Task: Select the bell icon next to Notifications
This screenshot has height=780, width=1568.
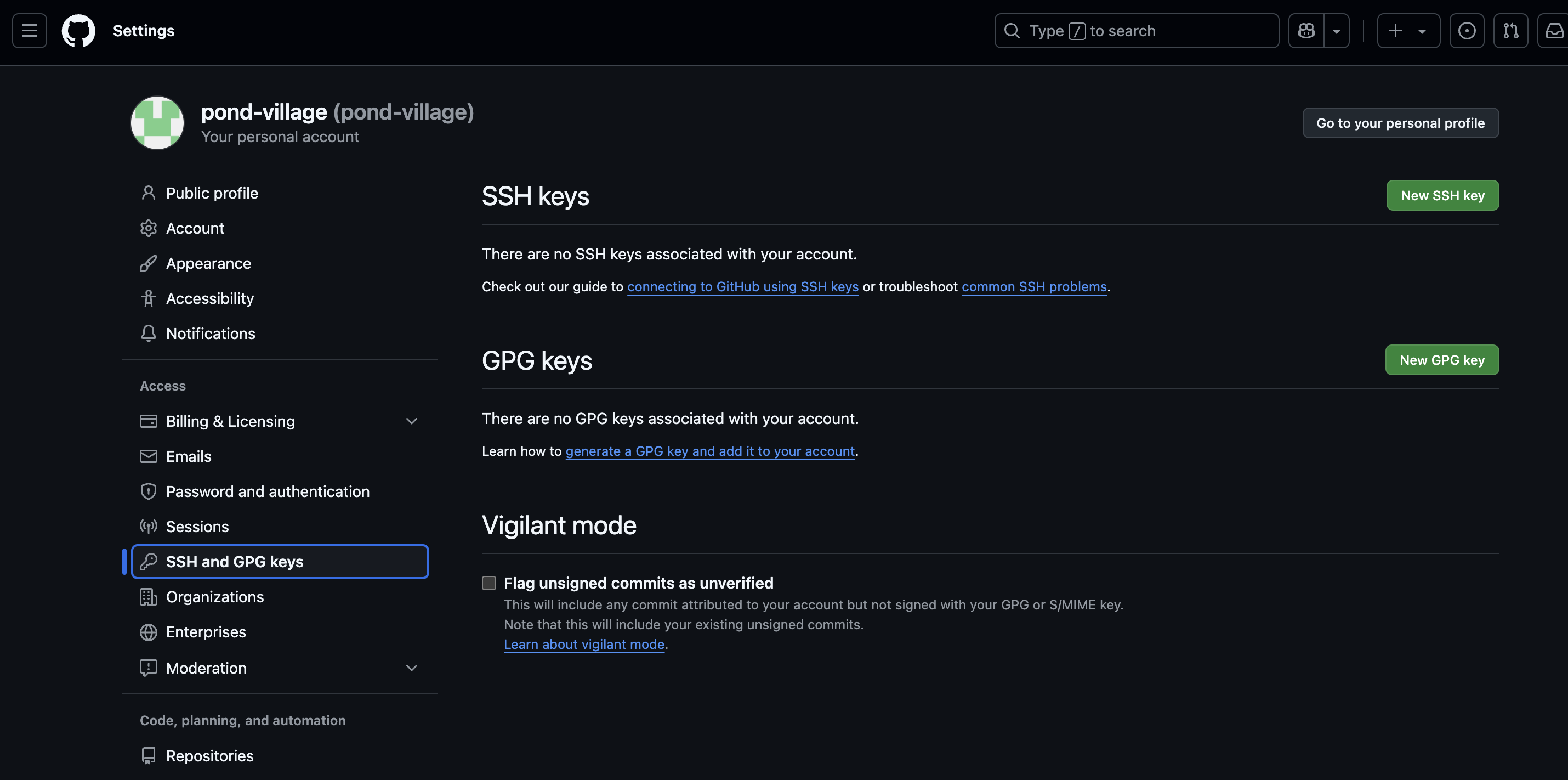Action: [x=149, y=334]
